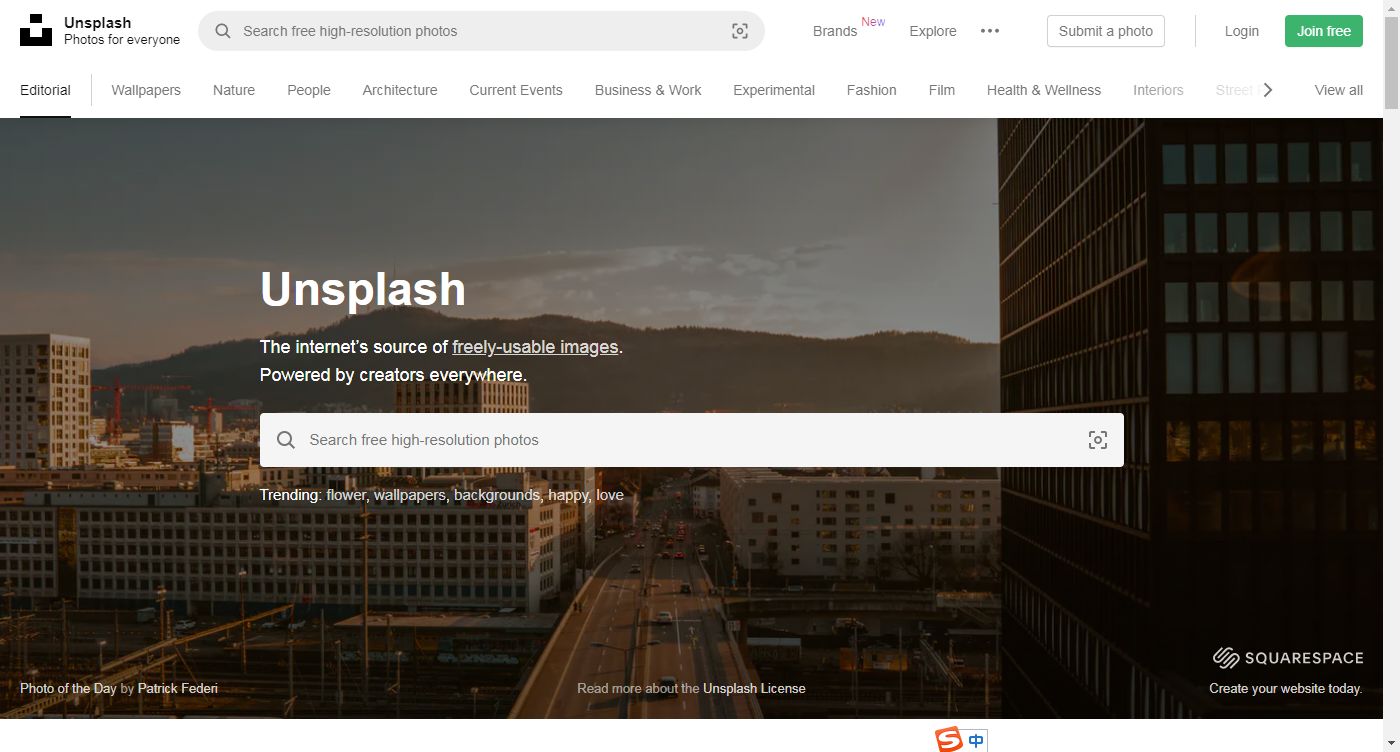Viewport: 1400px width, 752px height.
Task: Select the Editorial tab
Action: click(x=45, y=90)
